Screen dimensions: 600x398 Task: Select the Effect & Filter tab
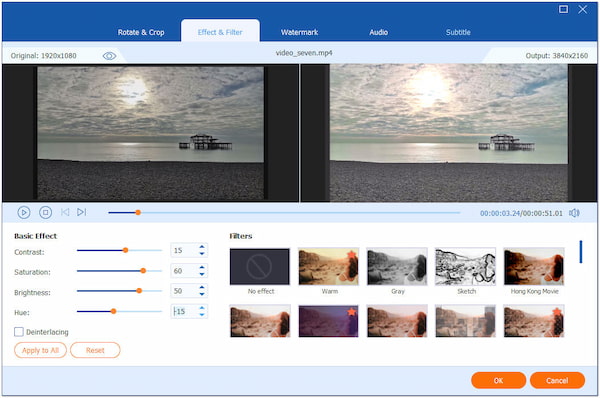coord(220,31)
